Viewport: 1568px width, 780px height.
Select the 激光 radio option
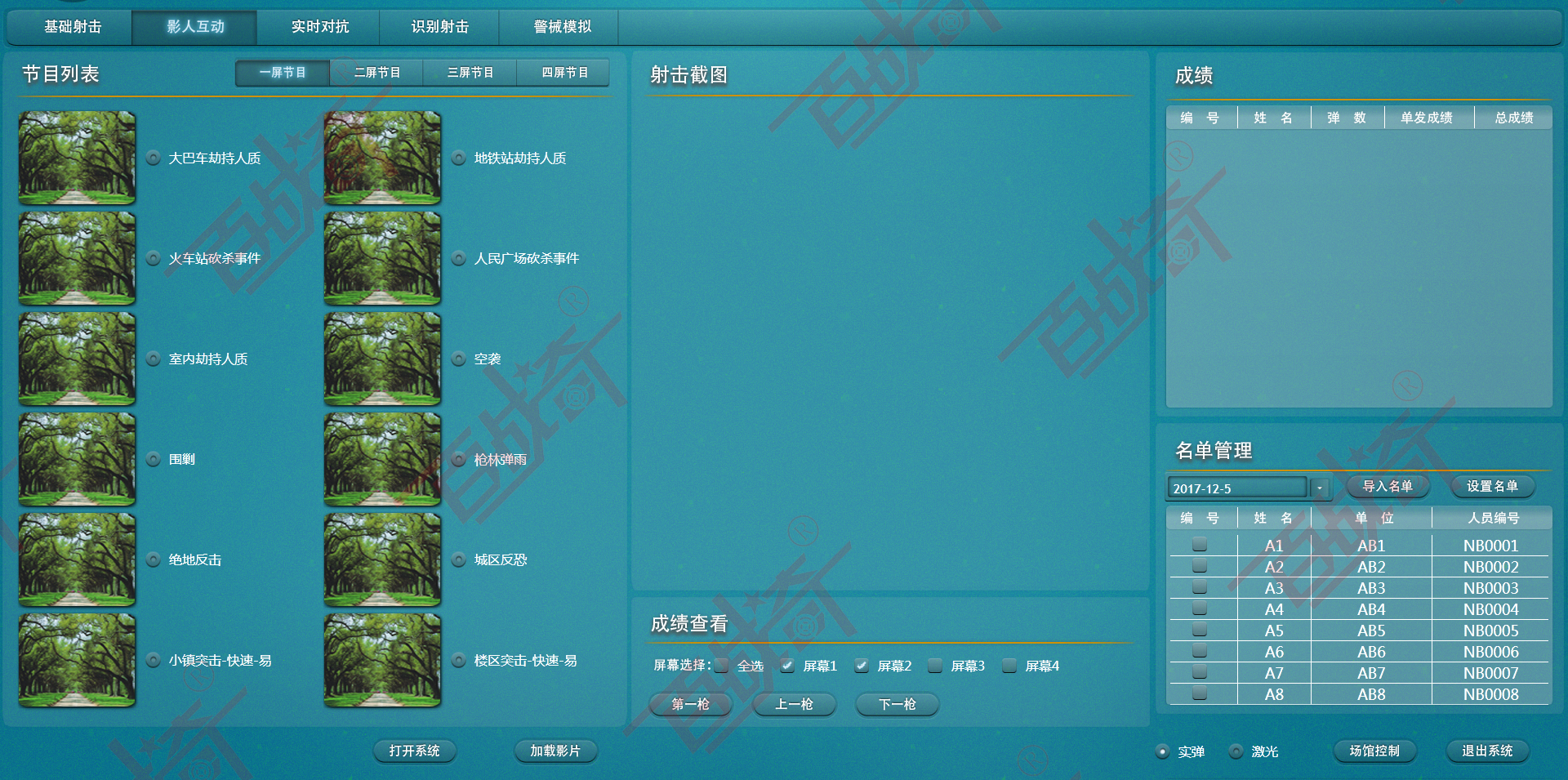click(x=1236, y=751)
